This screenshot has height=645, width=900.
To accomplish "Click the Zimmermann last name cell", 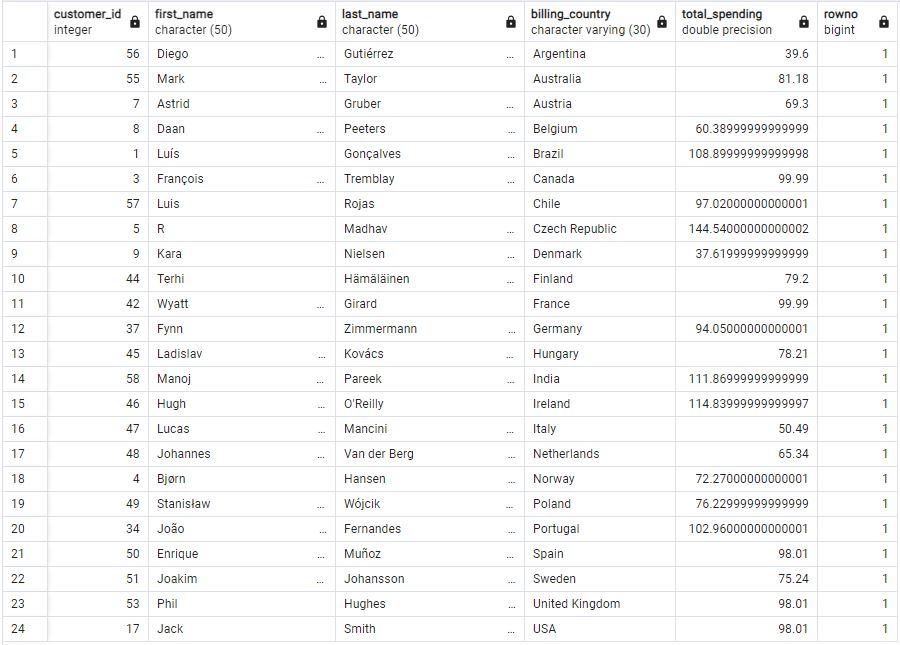I will point(430,329).
